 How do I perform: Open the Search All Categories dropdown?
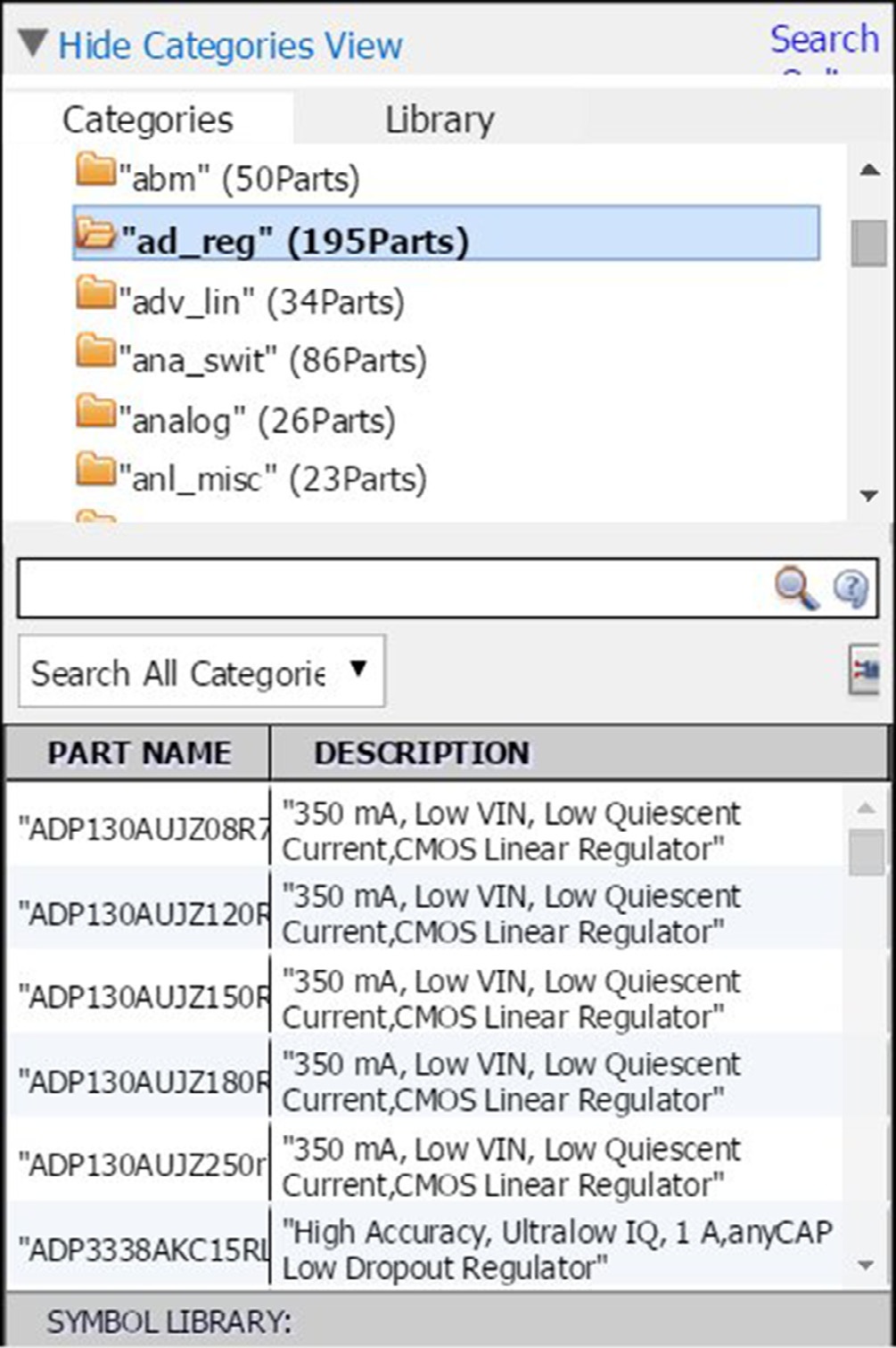point(202,671)
